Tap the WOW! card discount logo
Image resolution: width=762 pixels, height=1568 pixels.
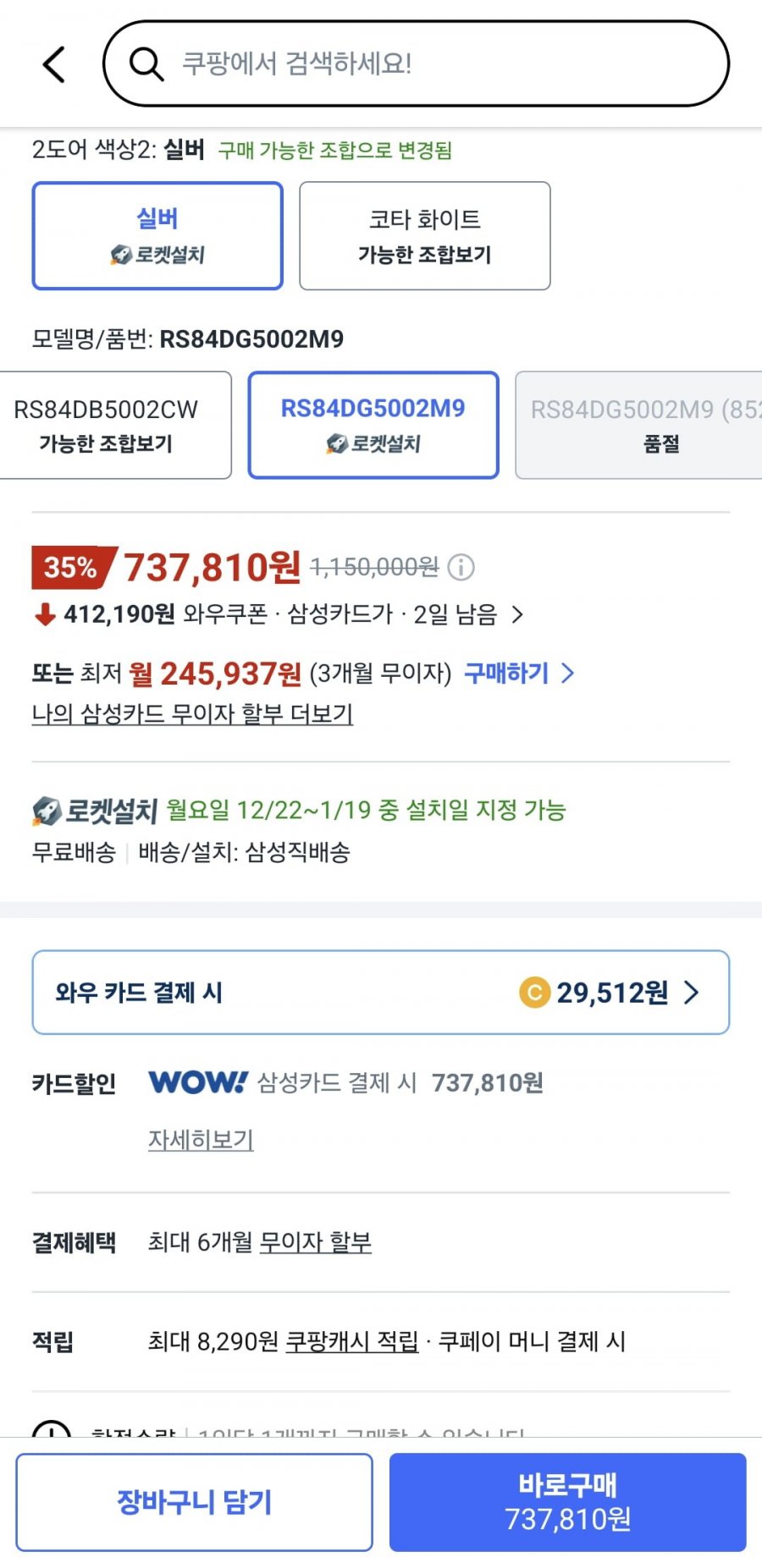click(x=198, y=1082)
